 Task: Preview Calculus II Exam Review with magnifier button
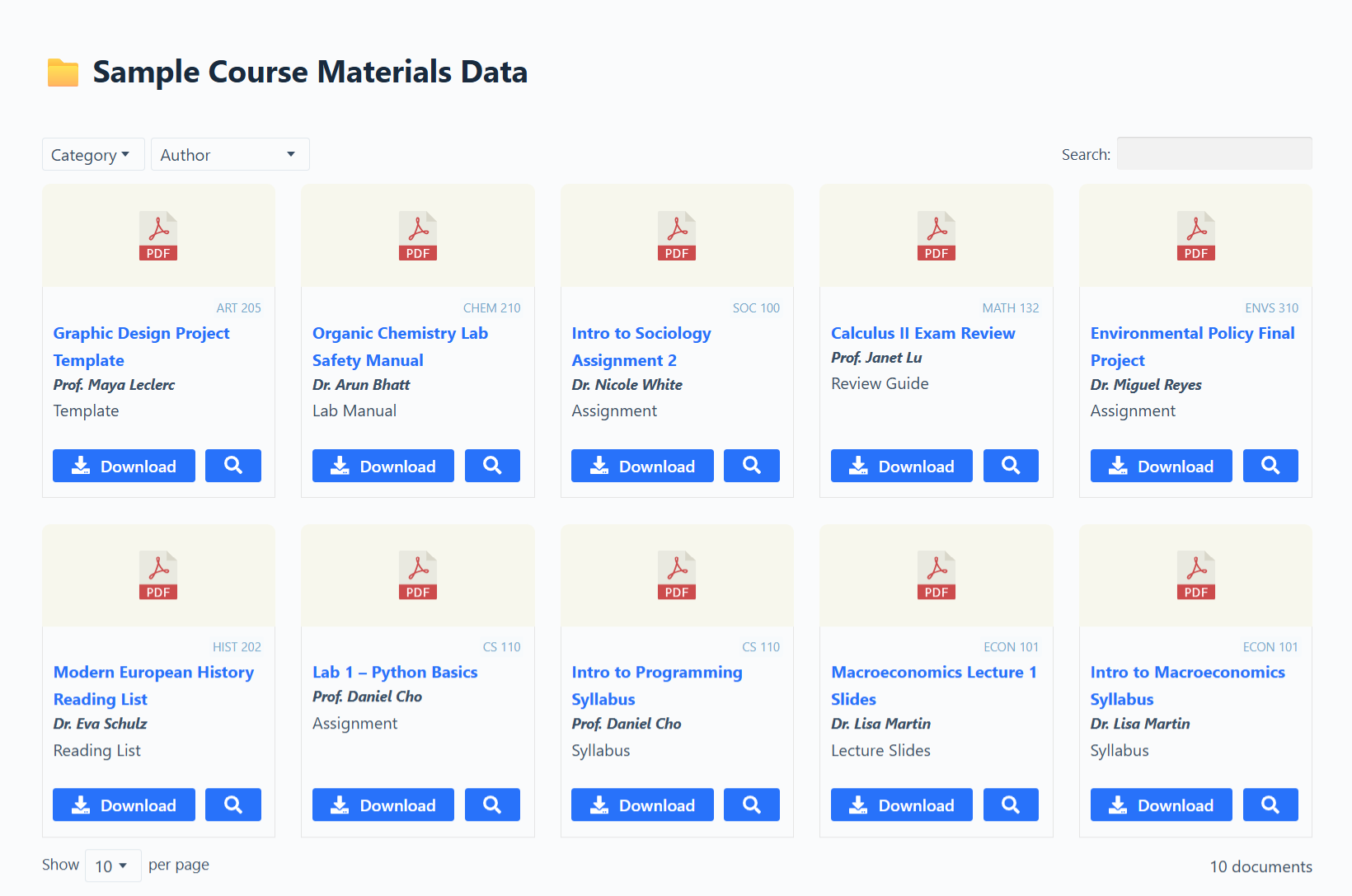[x=1011, y=466]
